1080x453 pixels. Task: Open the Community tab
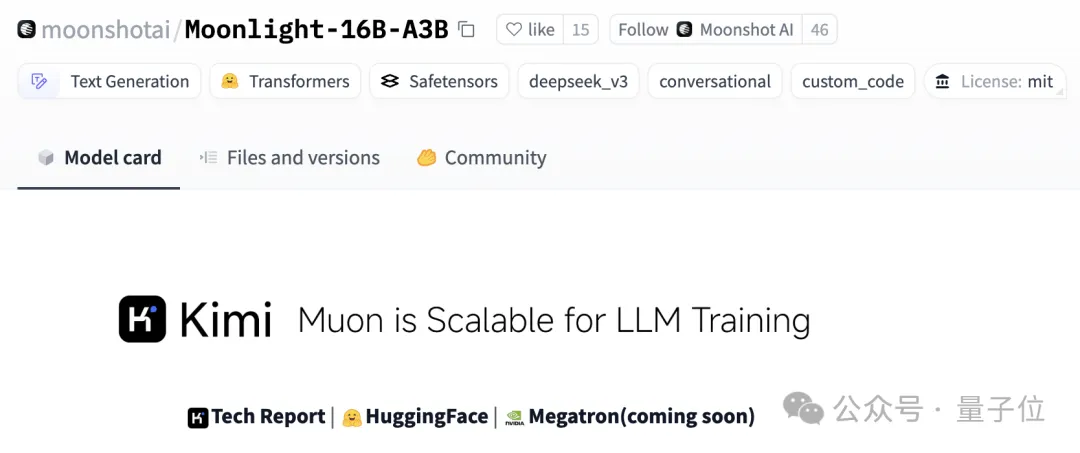pos(481,158)
